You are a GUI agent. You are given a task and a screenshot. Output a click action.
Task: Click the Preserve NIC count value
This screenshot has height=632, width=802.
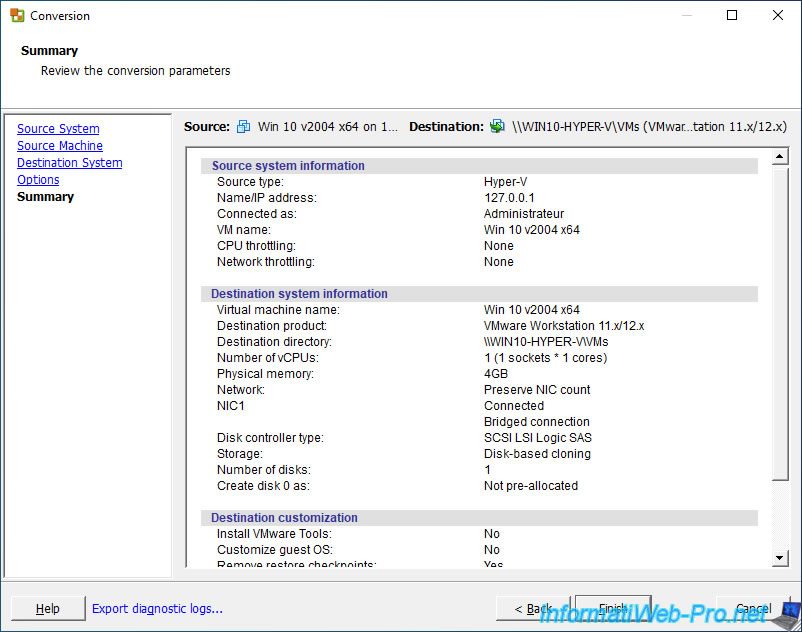537,390
